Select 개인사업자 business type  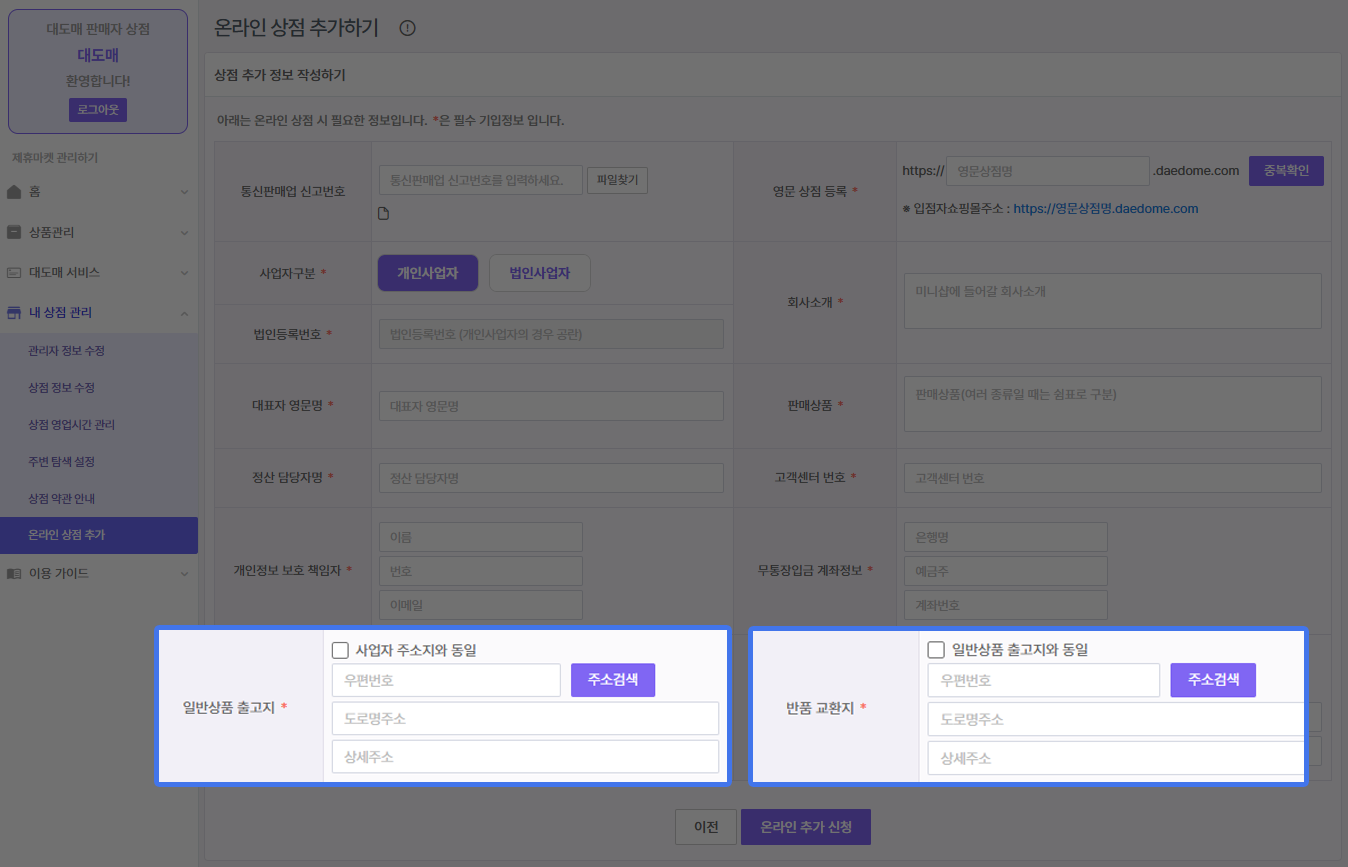click(x=427, y=273)
